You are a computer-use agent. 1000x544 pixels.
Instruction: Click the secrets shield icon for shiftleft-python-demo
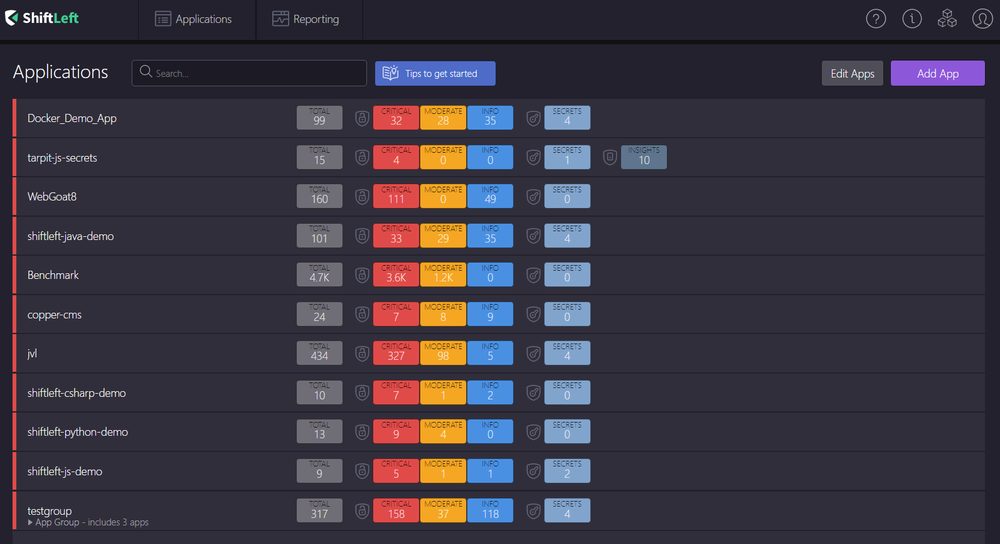533,432
